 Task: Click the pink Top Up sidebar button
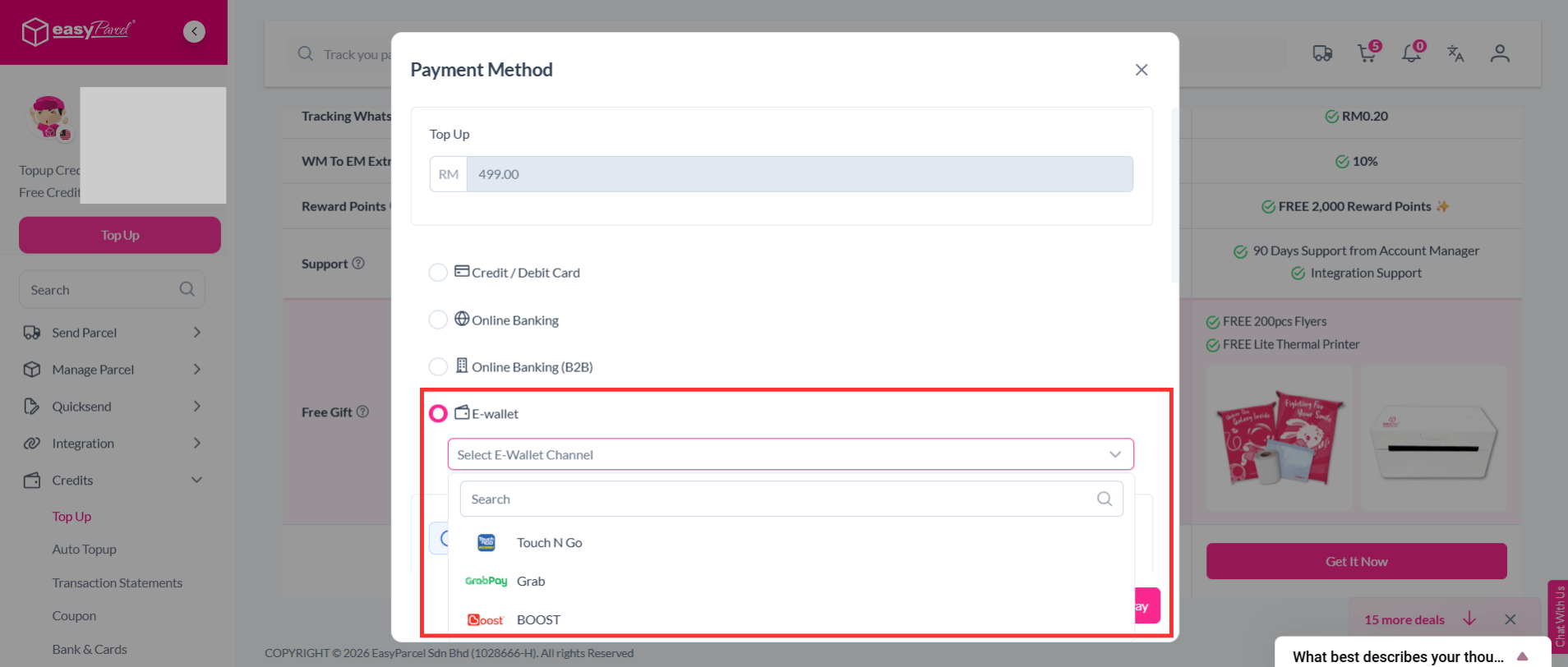coord(120,235)
